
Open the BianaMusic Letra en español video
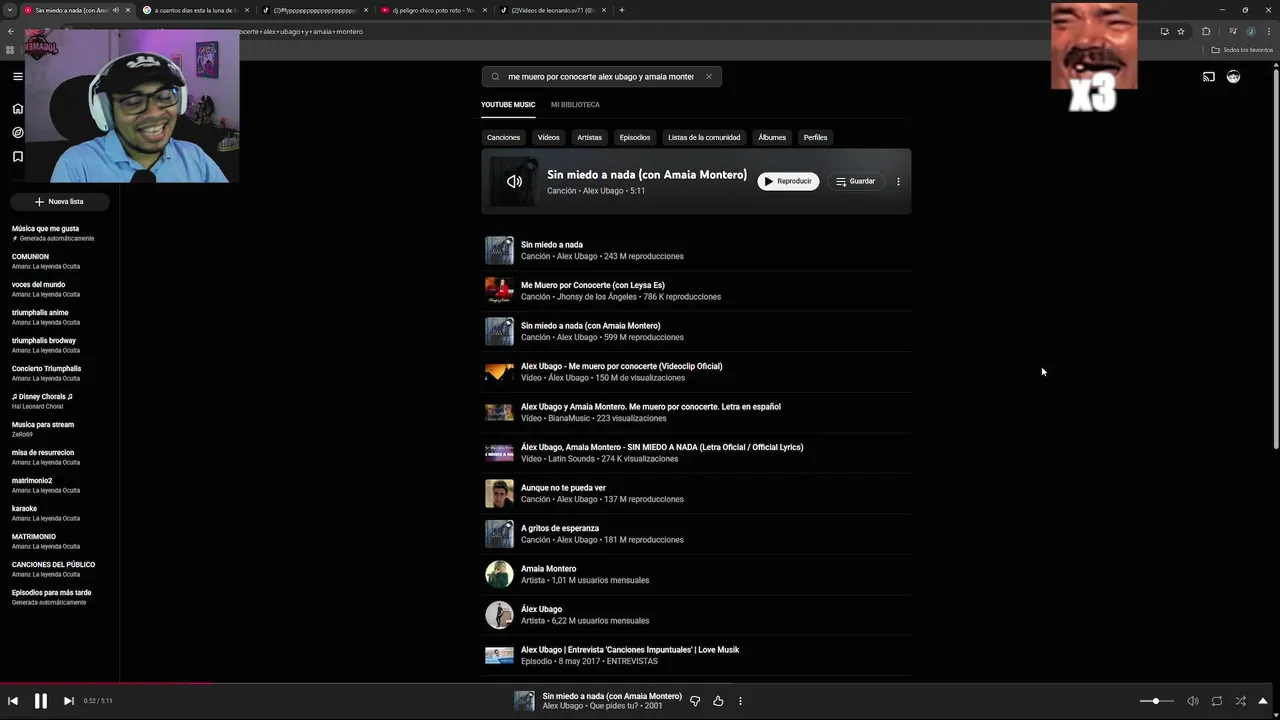point(697,412)
